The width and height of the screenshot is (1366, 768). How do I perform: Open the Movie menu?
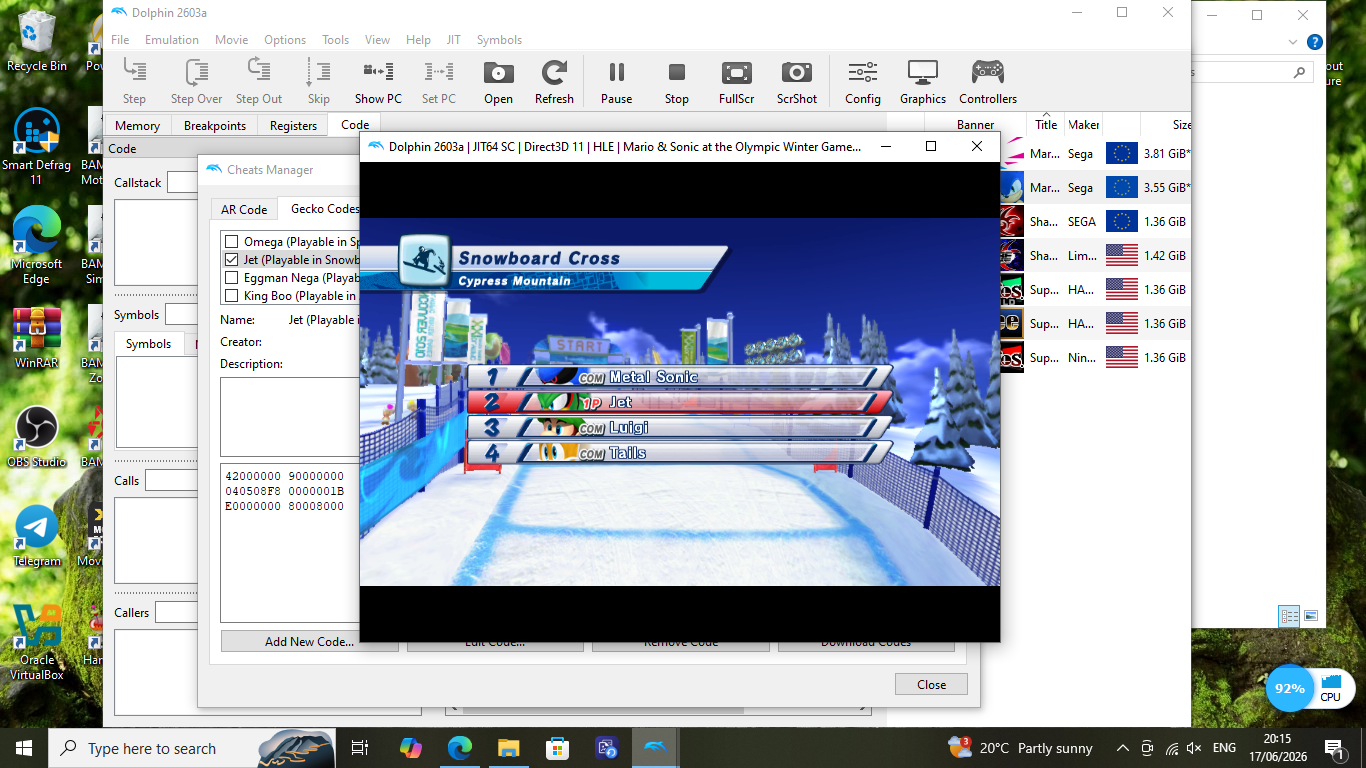(231, 40)
